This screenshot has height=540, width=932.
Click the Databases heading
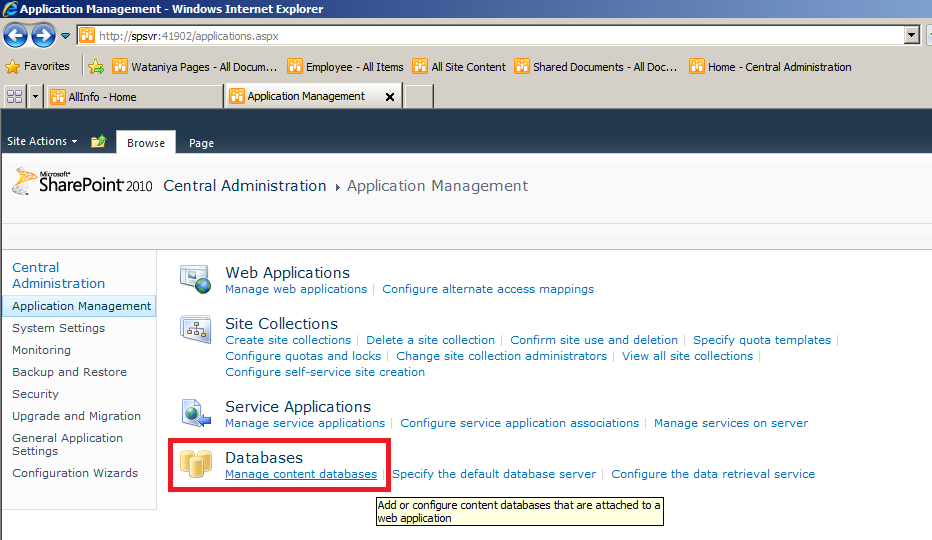pyautogui.click(x=264, y=457)
